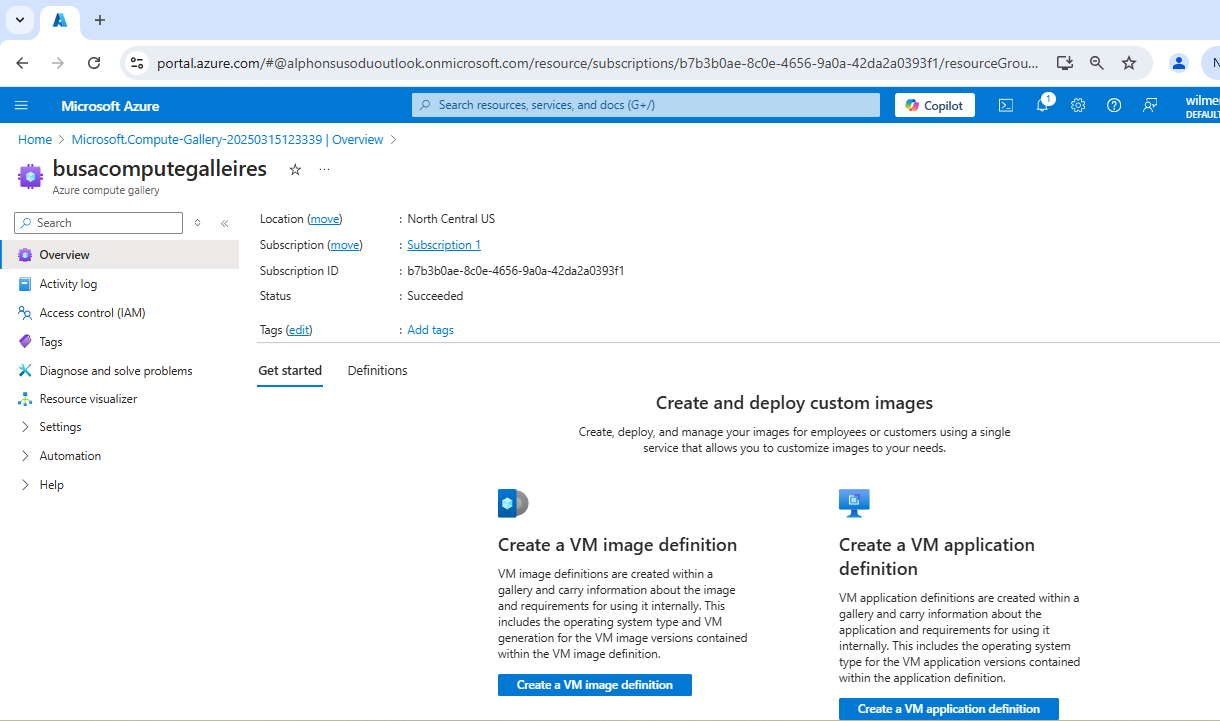The image size is (1220, 721).
Task: Click the Subscription move link
Action: pyautogui.click(x=345, y=245)
